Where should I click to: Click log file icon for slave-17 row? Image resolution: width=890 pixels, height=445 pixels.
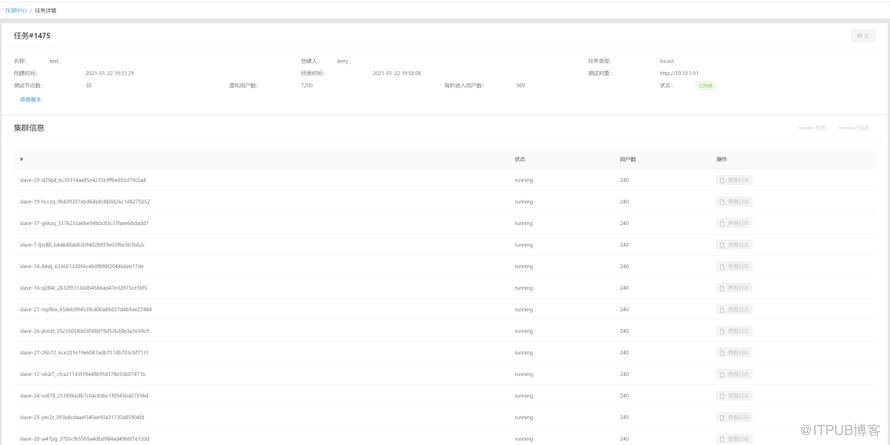pos(722,223)
